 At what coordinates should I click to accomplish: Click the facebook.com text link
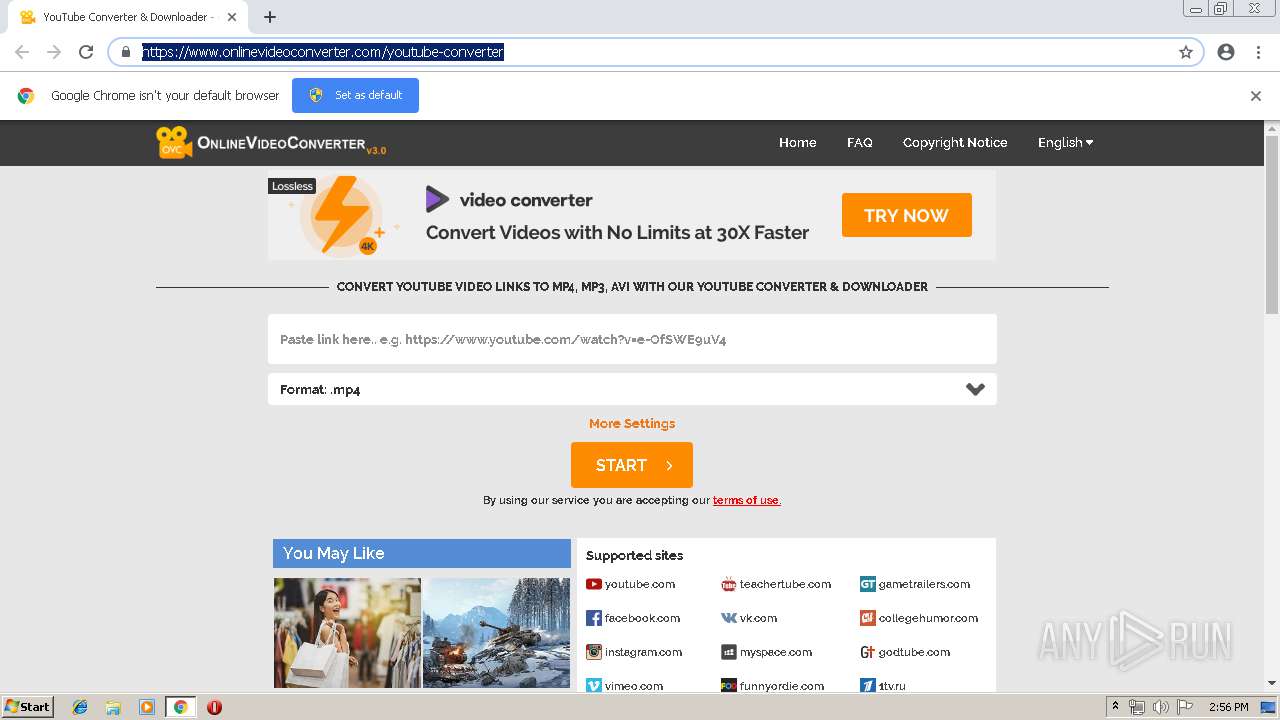click(642, 618)
